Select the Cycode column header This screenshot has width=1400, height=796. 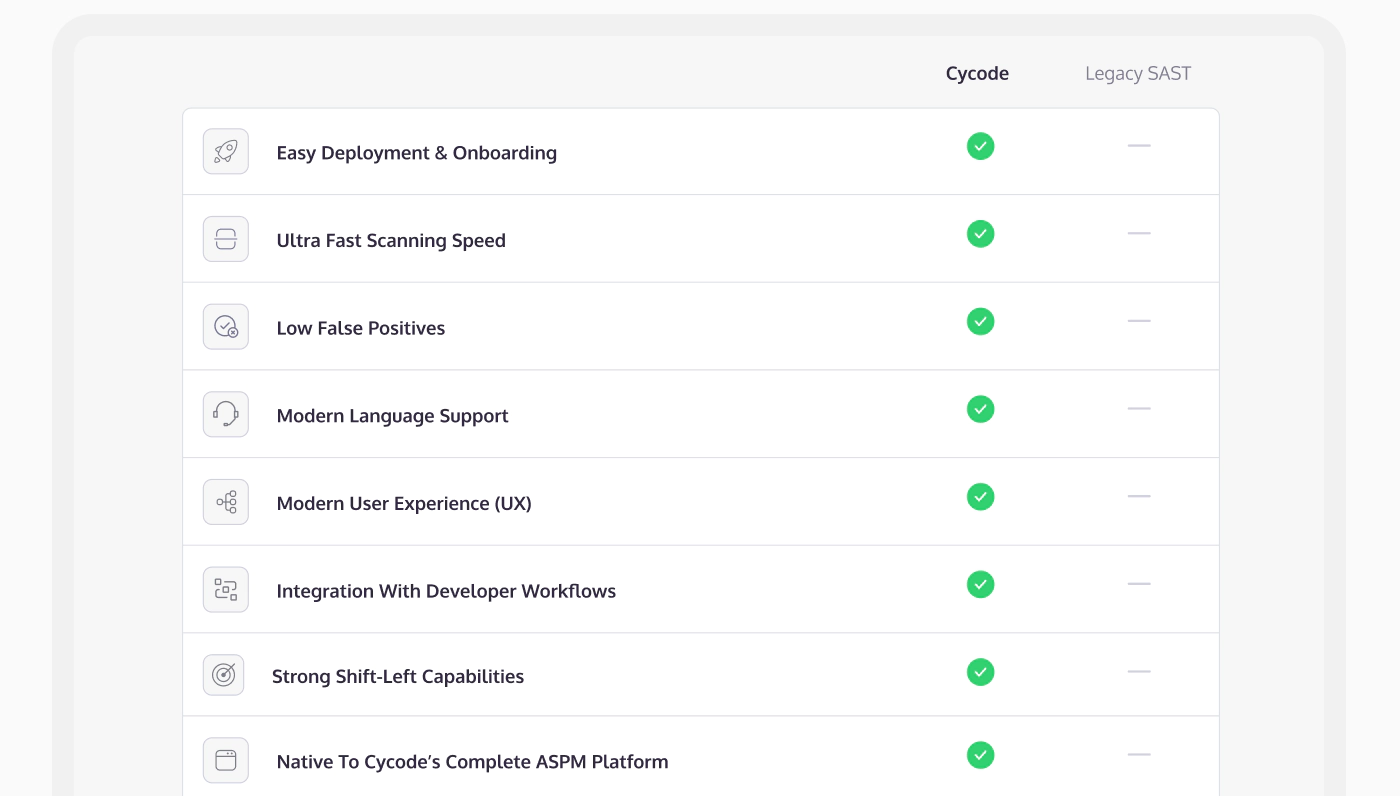(977, 74)
